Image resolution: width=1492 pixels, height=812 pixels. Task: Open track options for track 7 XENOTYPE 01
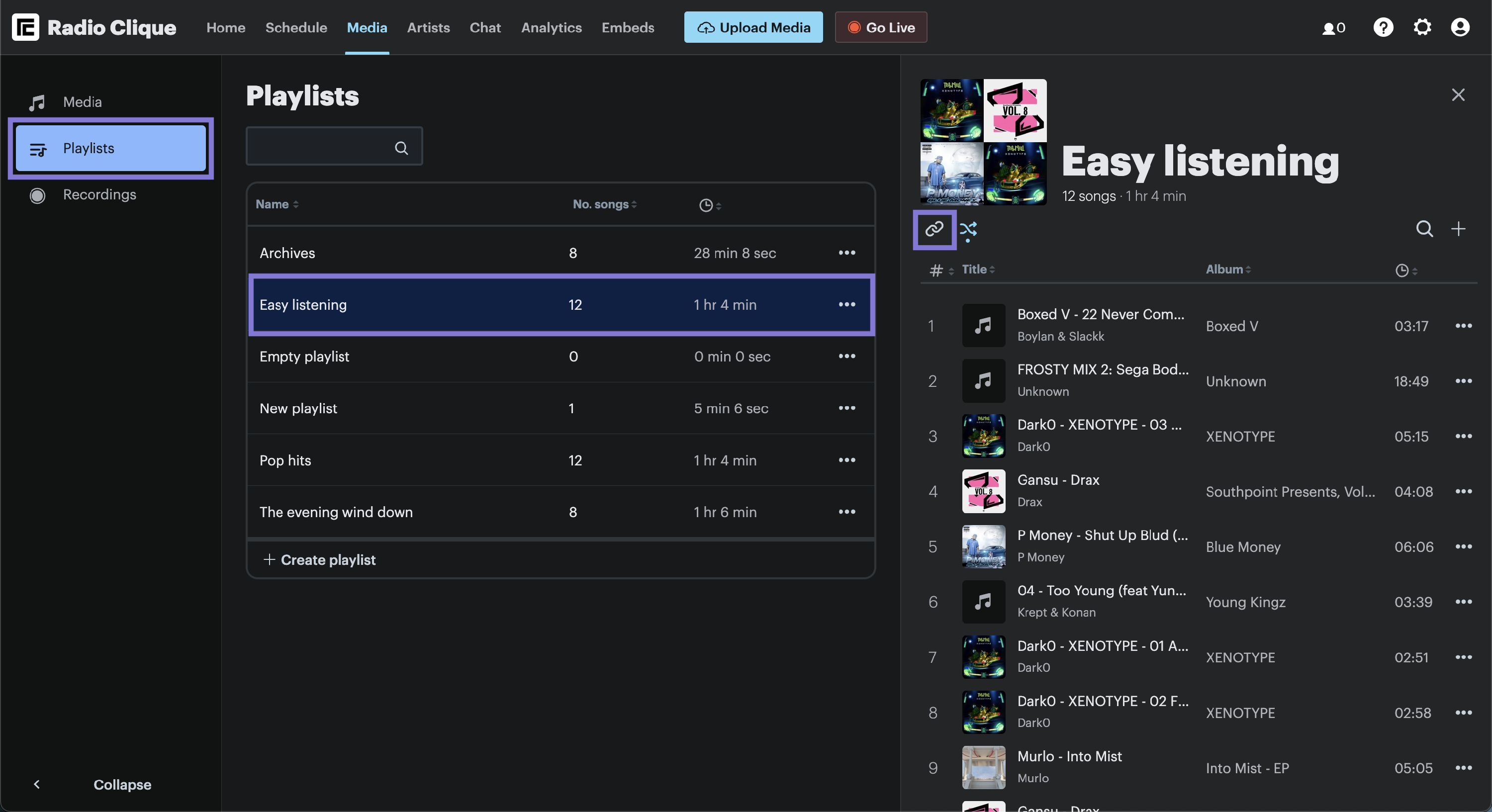pos(1463,657)
